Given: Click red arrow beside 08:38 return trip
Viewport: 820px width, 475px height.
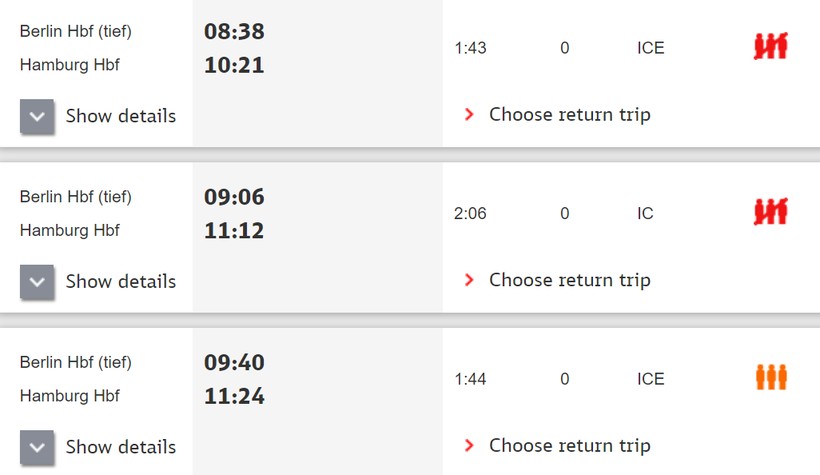Looking at the screenshot, I should point(469,115).
